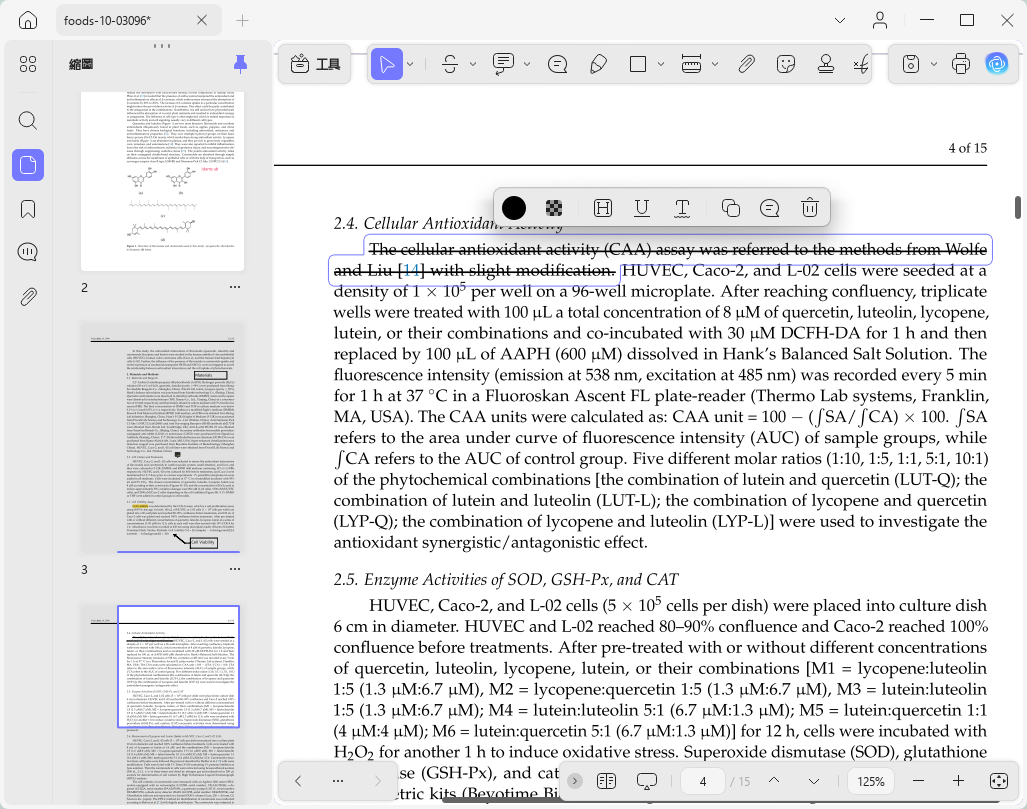Open a new tab with plus
1027x809 pixels.
coord(242,20)
